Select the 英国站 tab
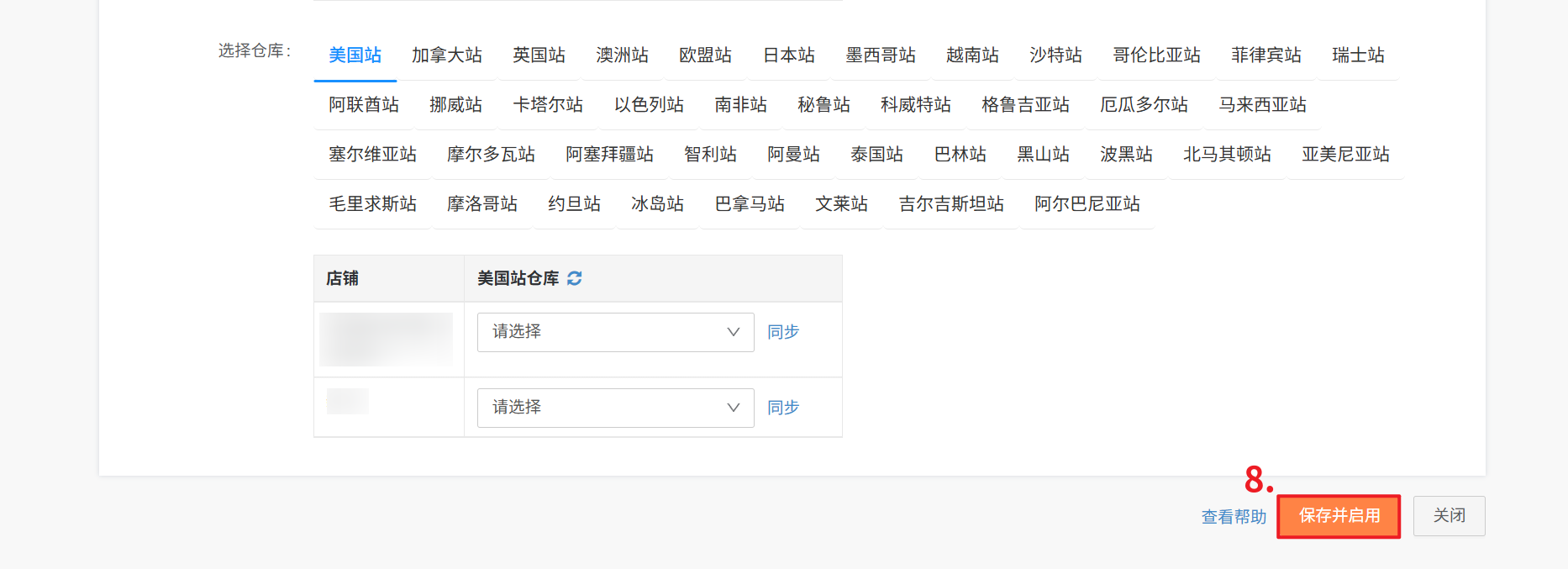The width and height of the screenshot is (1568, 569). 539,55
